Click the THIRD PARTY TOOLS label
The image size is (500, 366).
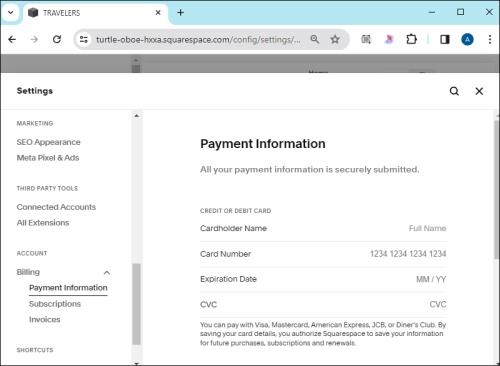47,188
